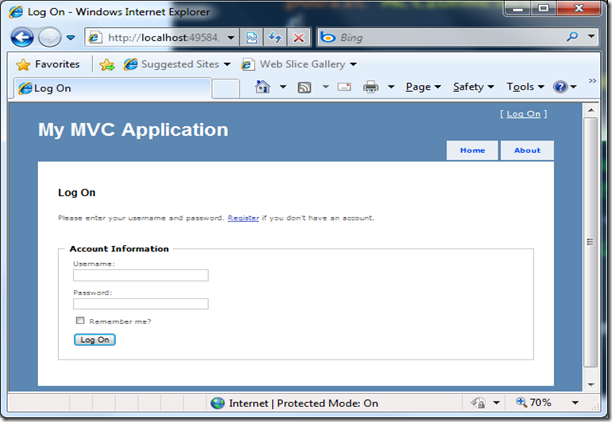Open the recent pages dropdown arrow
The height and width of the screenshot is (422, 612).
[x=70, y=38]
